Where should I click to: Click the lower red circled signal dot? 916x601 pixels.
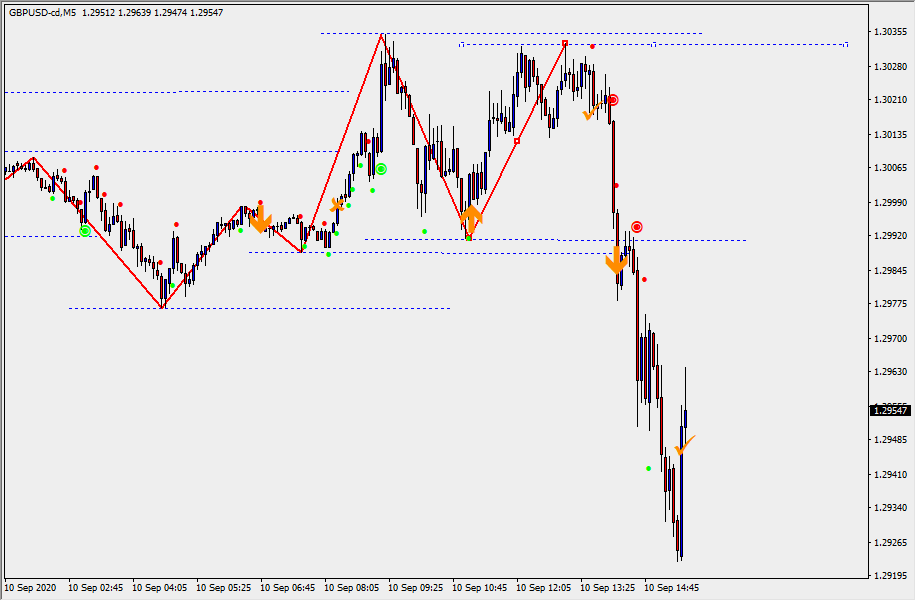(636, 227)
